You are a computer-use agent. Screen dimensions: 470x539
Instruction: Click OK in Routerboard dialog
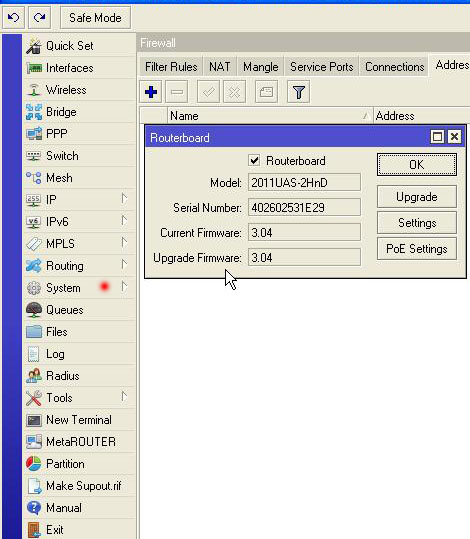(417, 165)
